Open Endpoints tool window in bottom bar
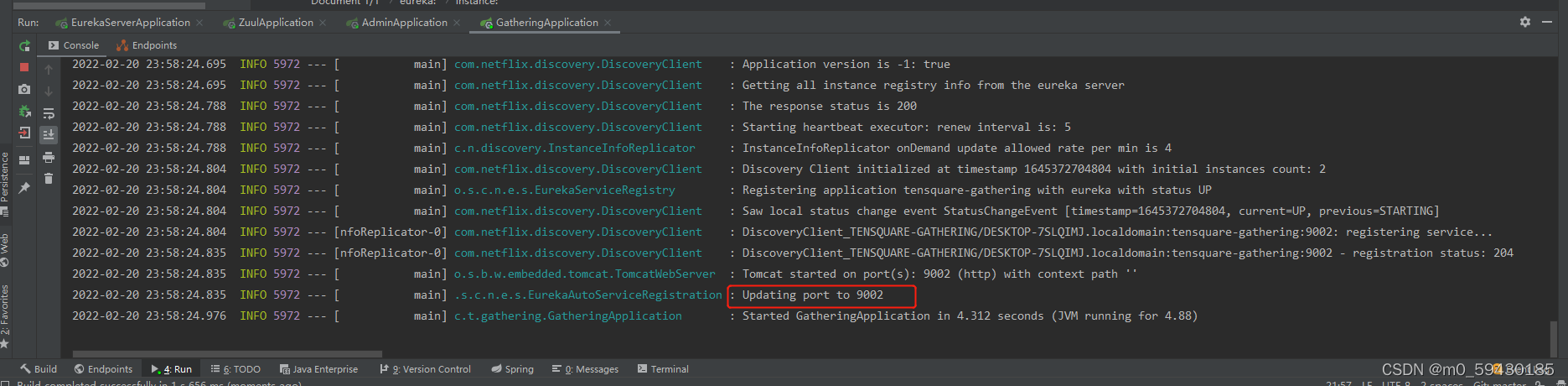 (x=103, y=369)
